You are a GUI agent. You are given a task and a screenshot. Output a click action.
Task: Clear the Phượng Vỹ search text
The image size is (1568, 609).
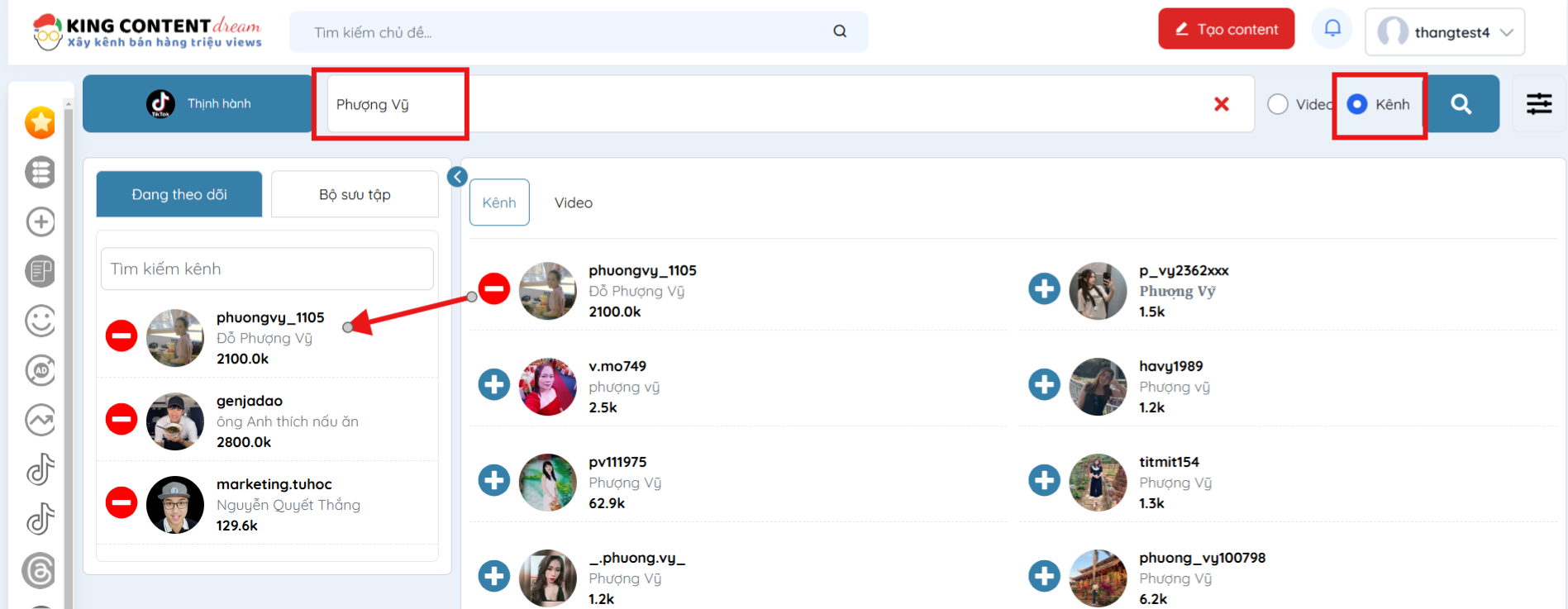(x=1221, y=104)
